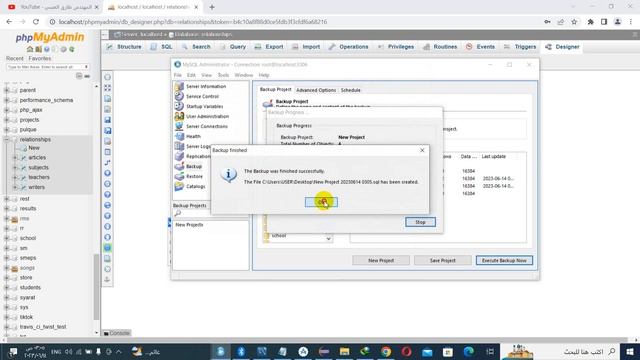Open the phpMyAdmin Export tab

pos(269,47)
